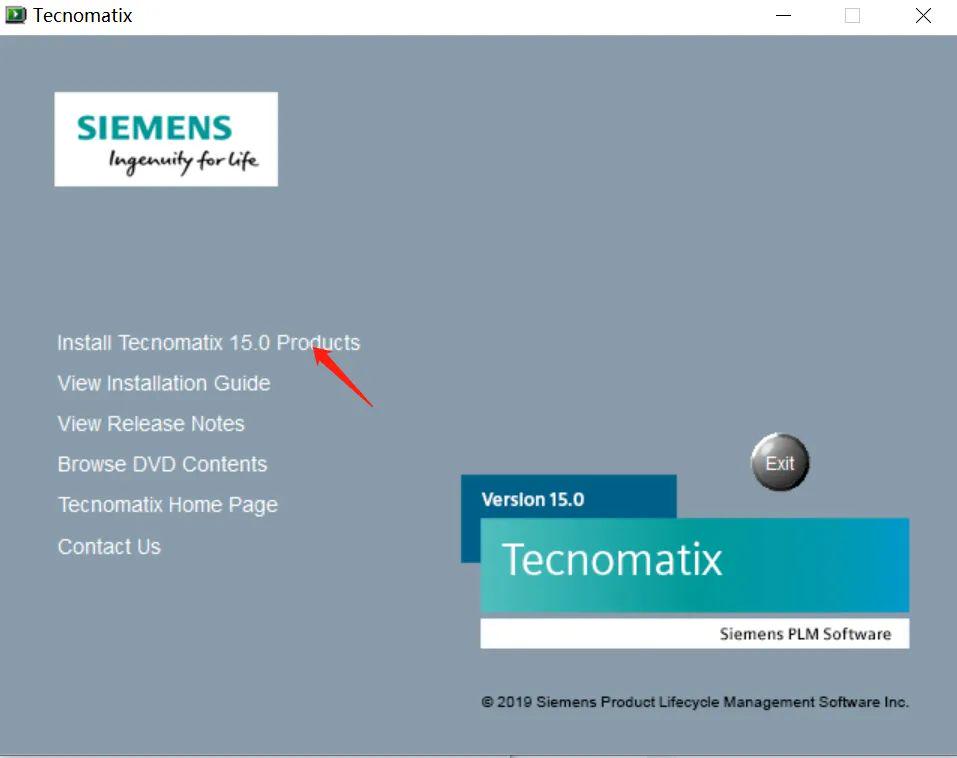Click the Tecnomatix title bar app icon

[x=15, y=15]
